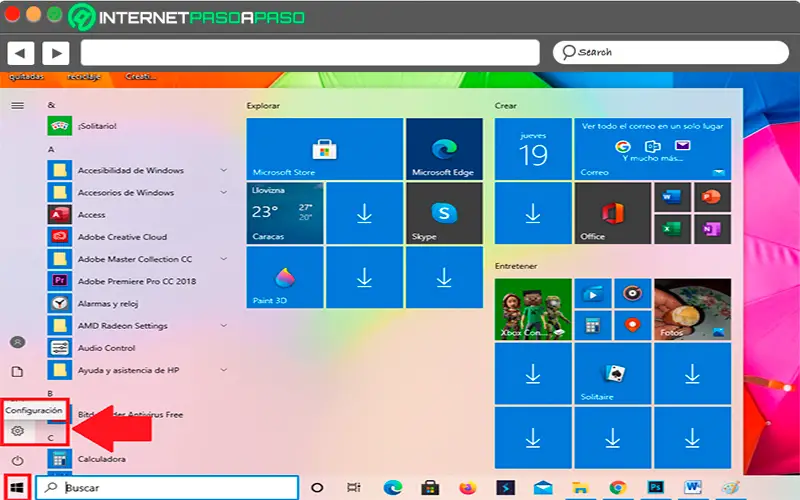The image size is (800, 500).
Task: Open the Xbox Console Companion tile
Action: click(x=533, y=309)
